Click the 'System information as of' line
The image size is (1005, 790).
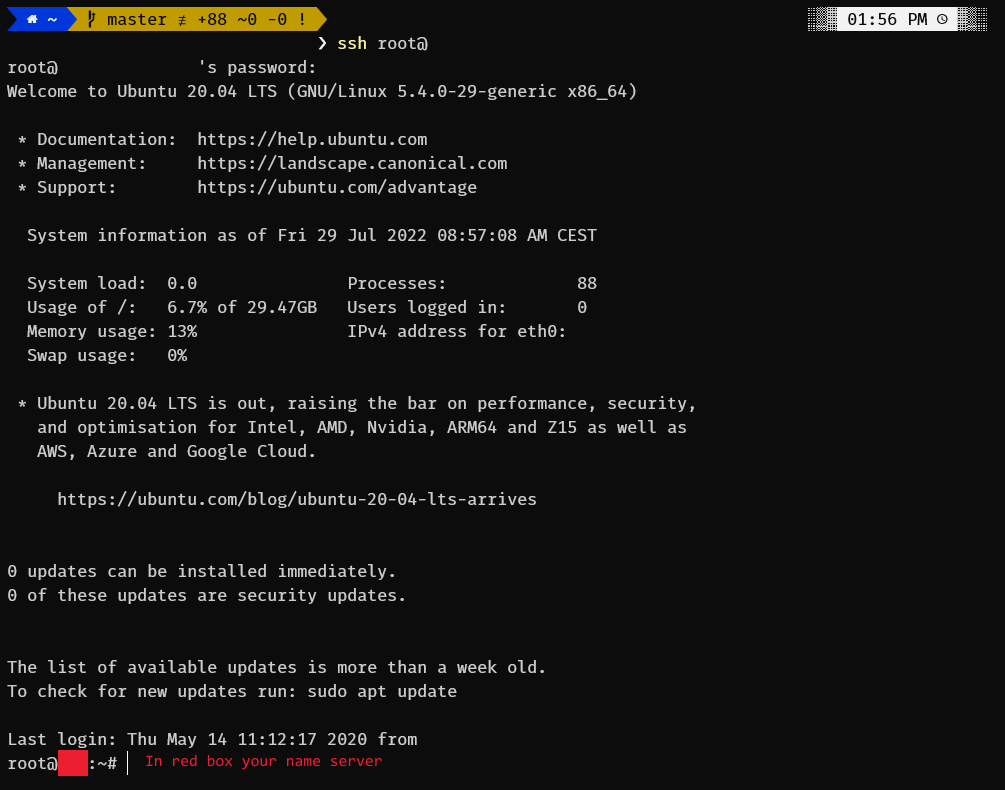[x=311, y=235]
